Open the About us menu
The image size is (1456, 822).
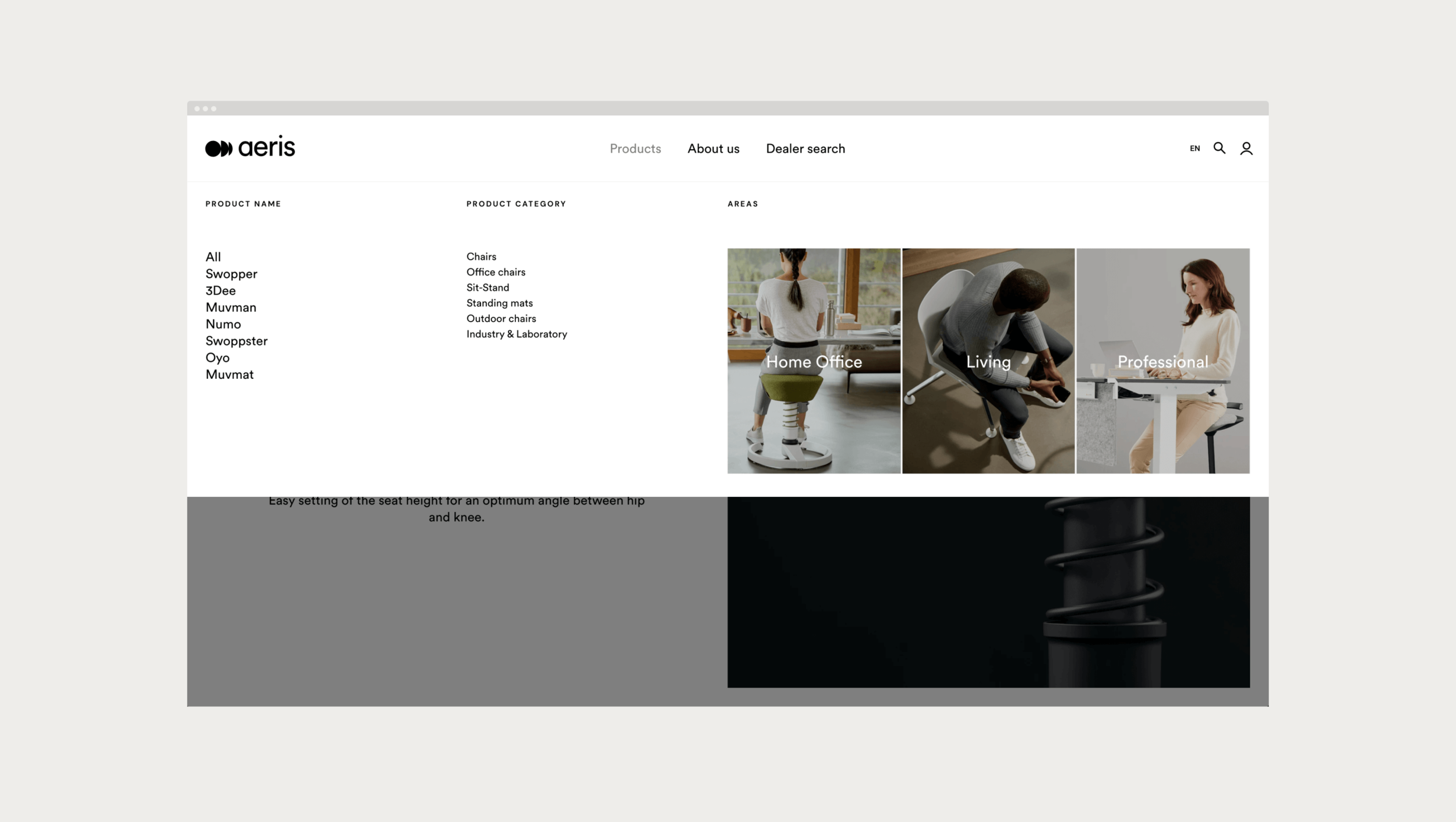tap(713, 149)
